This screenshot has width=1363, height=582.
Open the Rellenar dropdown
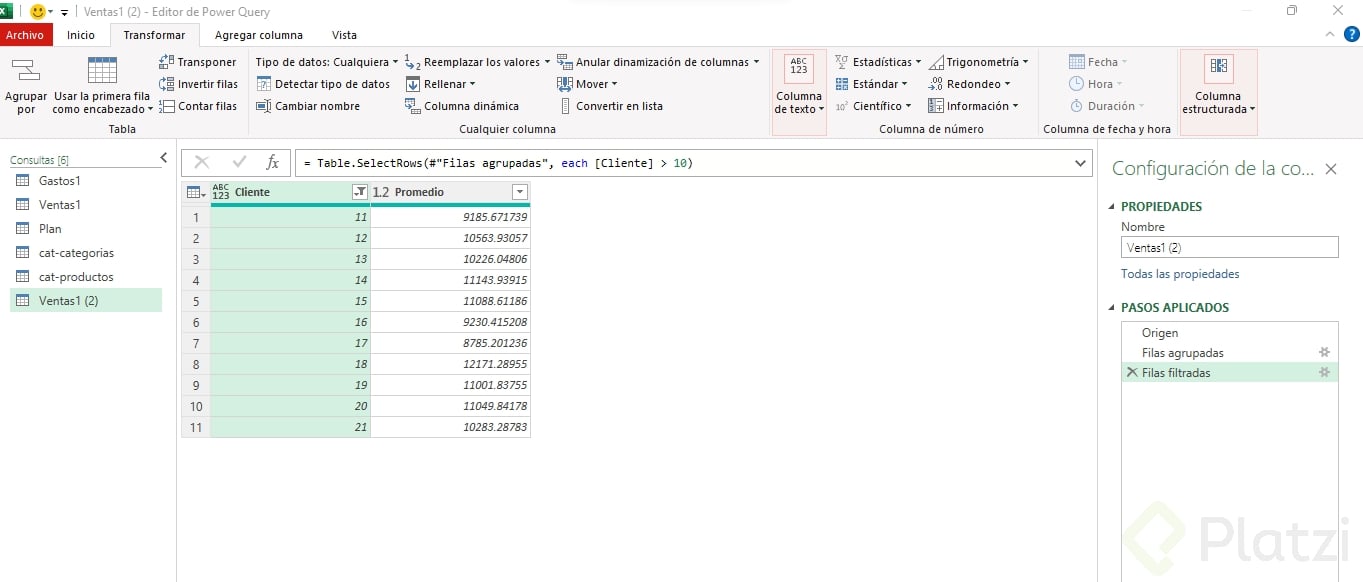pos(441,84)
